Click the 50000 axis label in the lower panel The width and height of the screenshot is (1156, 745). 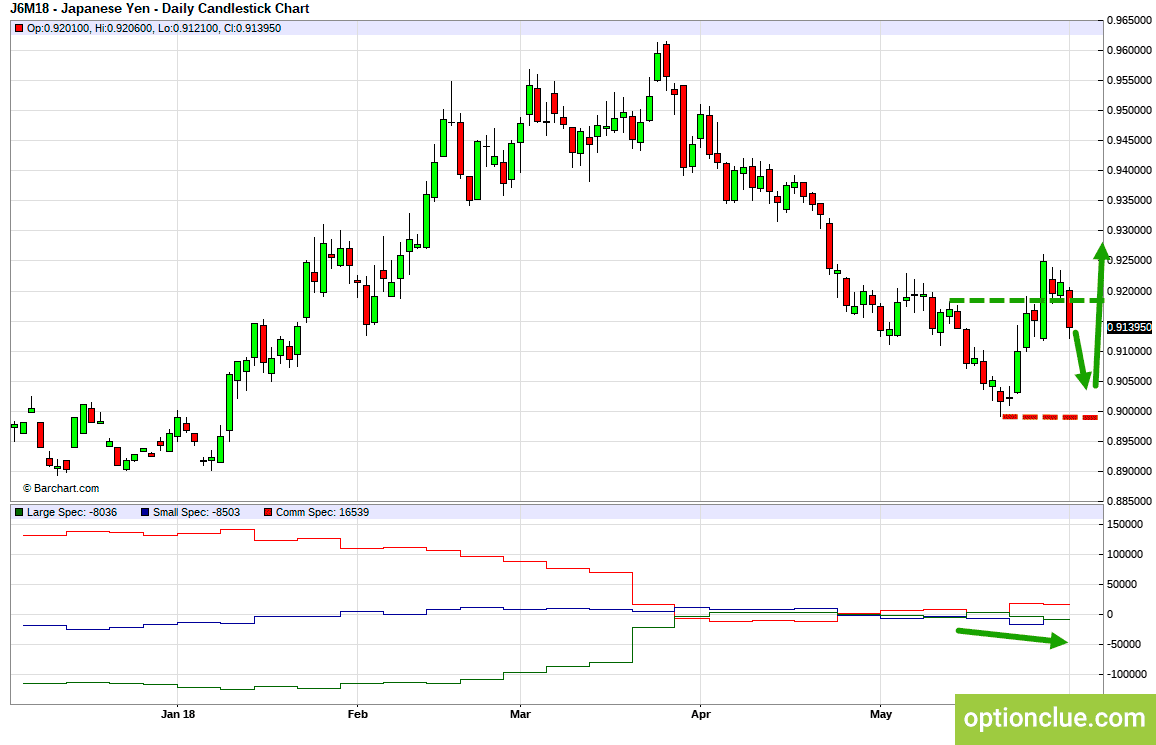tap(1121, 584)
